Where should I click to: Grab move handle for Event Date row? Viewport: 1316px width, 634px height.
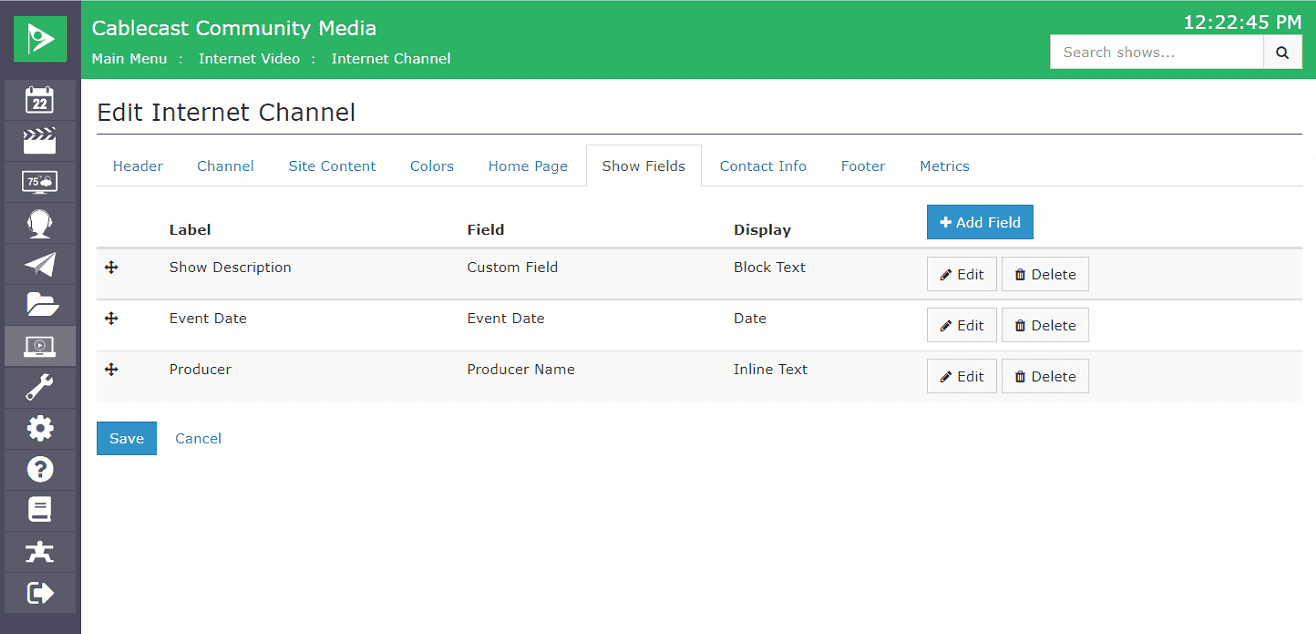pyautogui.click(x=111, y=318)
